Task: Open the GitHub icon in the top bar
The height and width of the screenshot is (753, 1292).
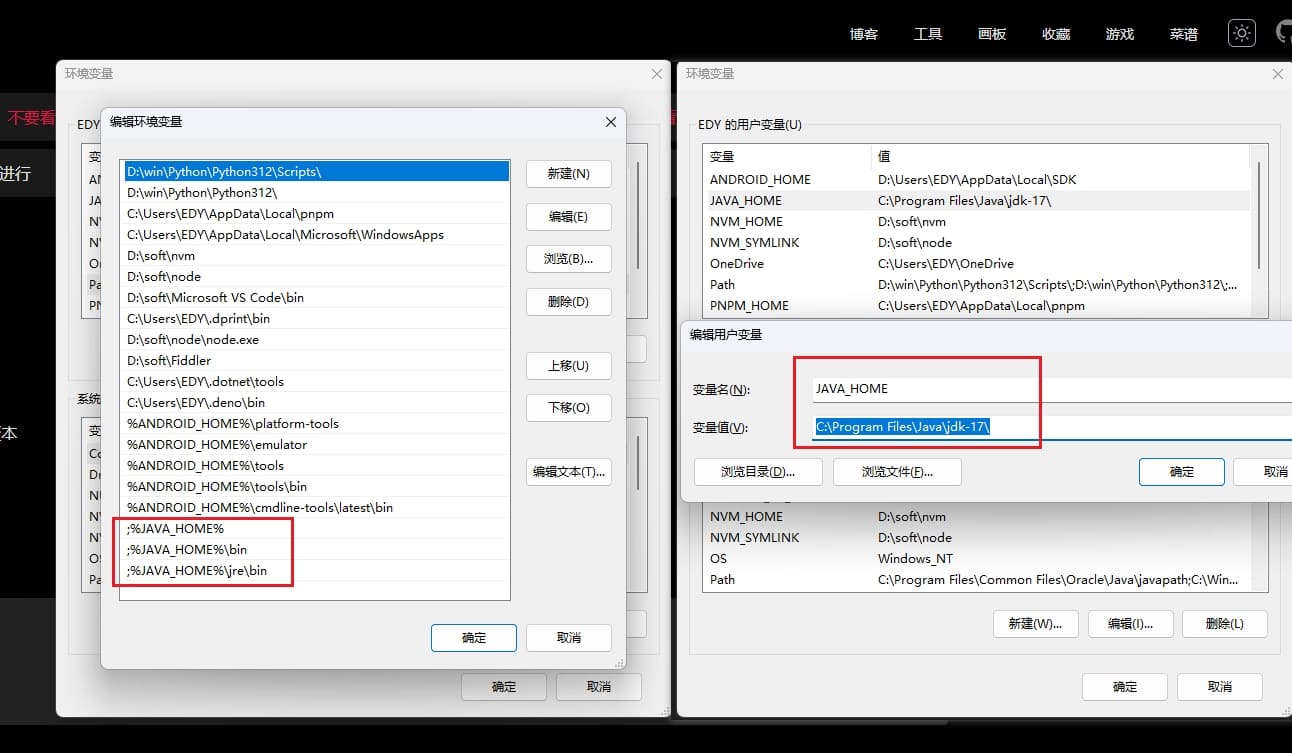Action: coord(1285,33)
